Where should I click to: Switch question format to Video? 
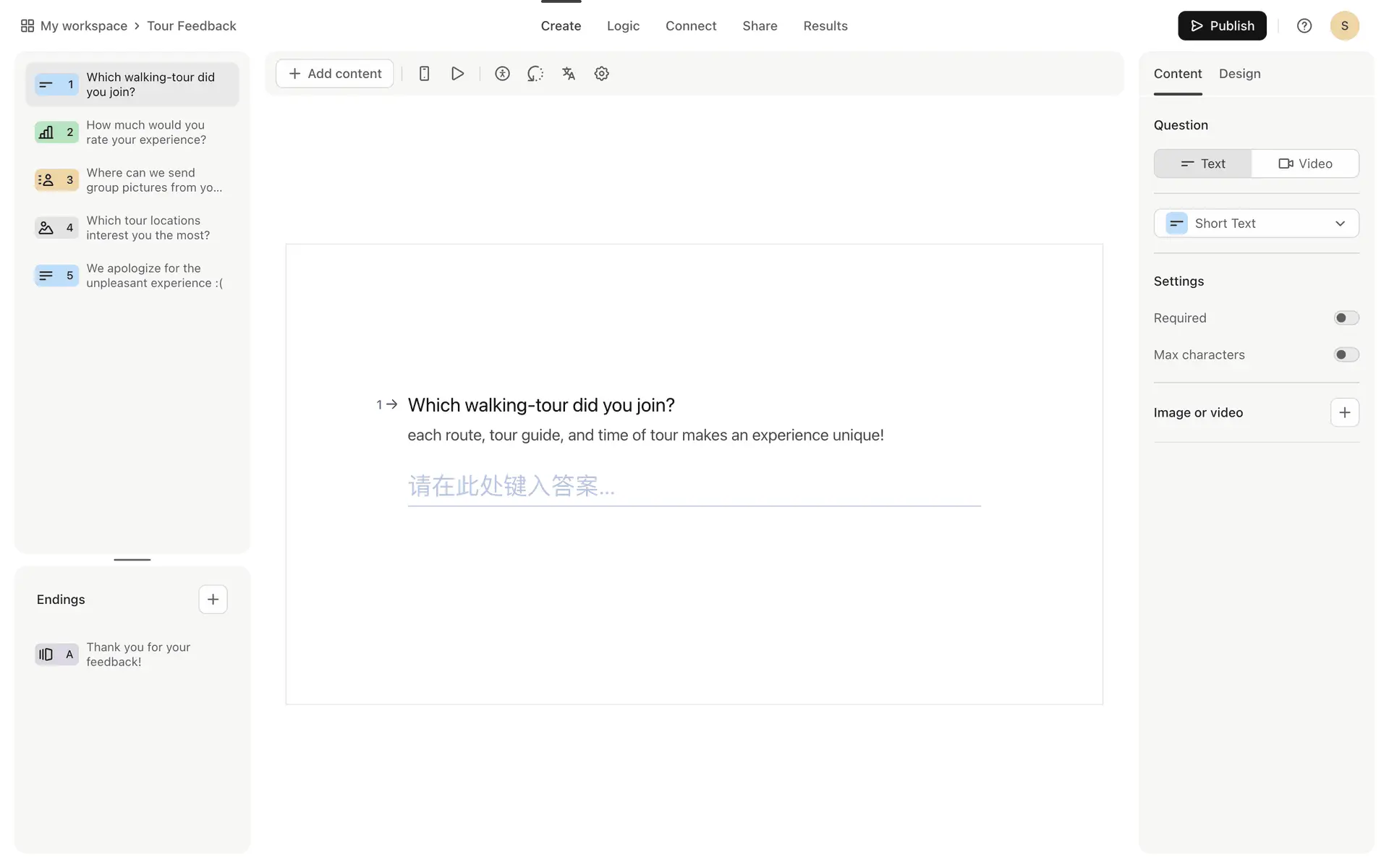coord(1305,163)
